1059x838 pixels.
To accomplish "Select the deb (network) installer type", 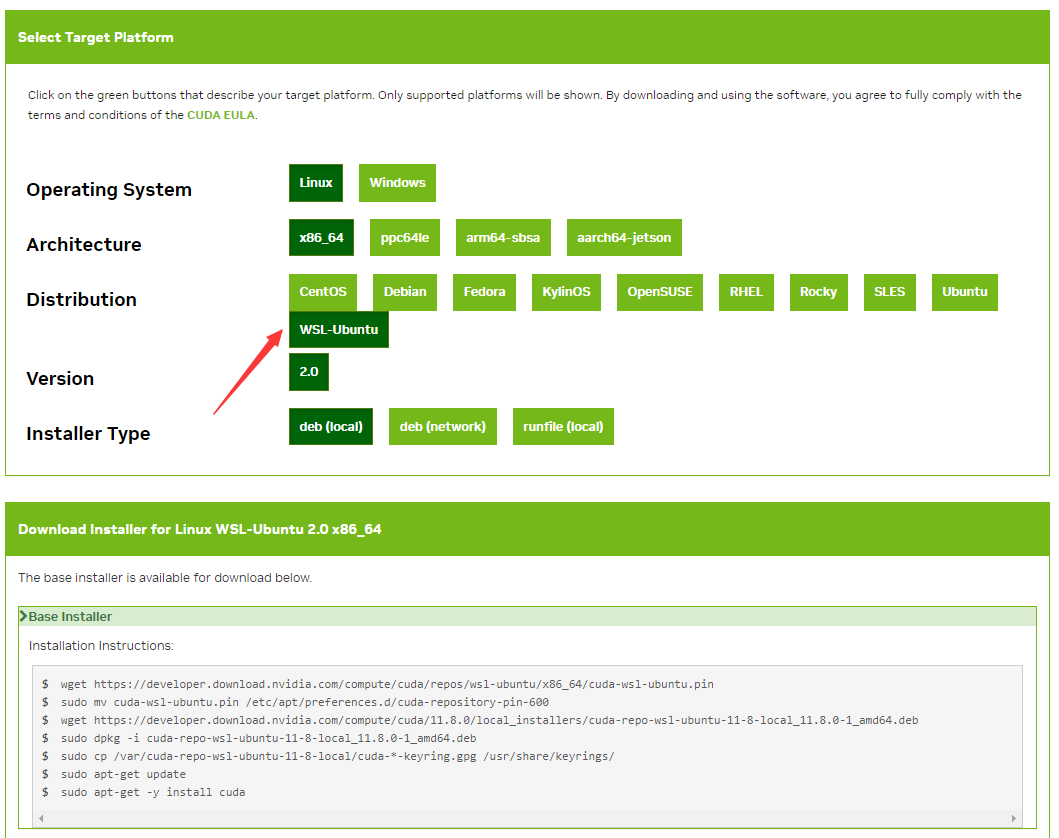I will [x=442, y=426].
